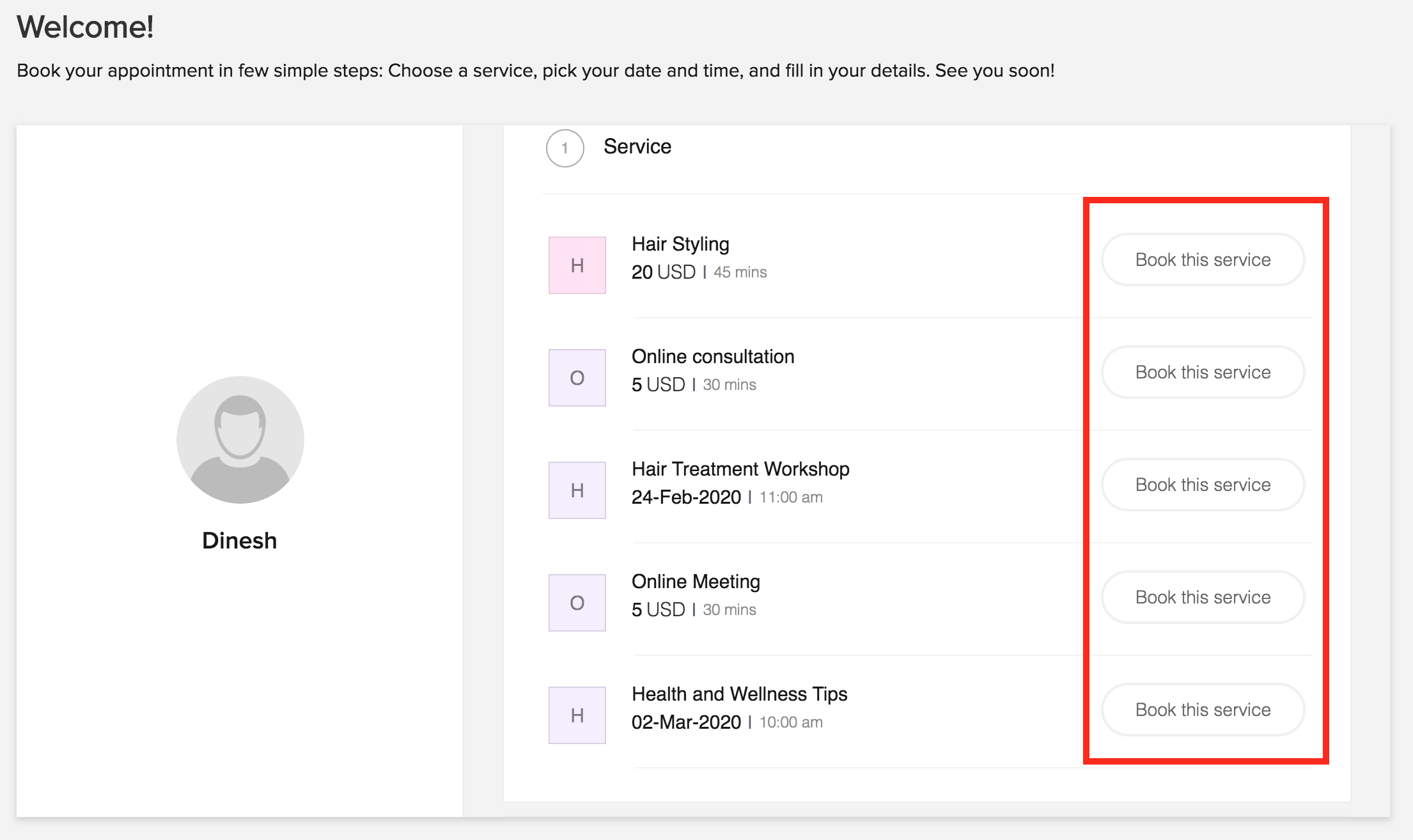Click the Hair Styling 'H' icon tile

click(x=577, y=265)
